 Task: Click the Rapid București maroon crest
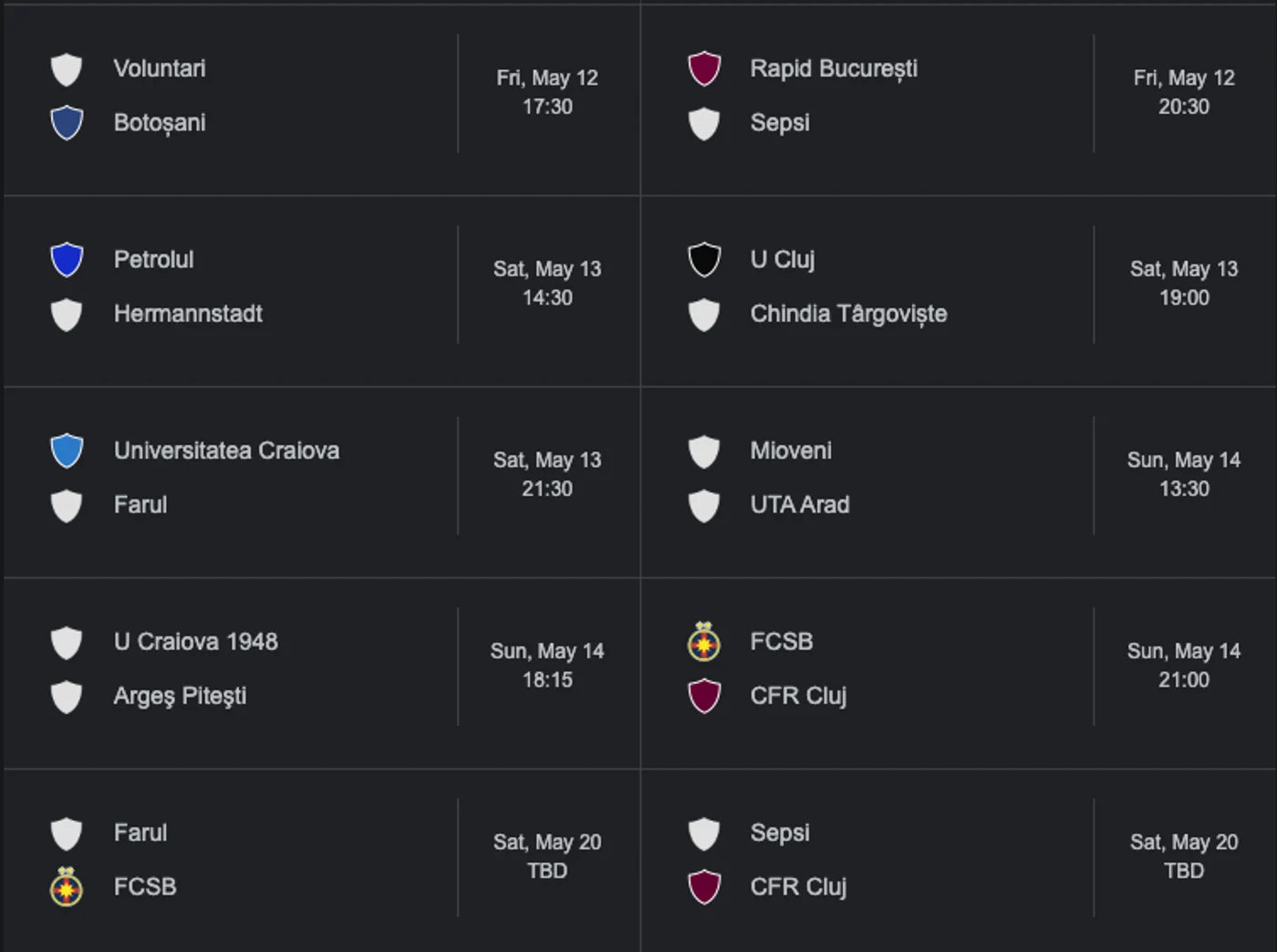(x=703, y=69)
